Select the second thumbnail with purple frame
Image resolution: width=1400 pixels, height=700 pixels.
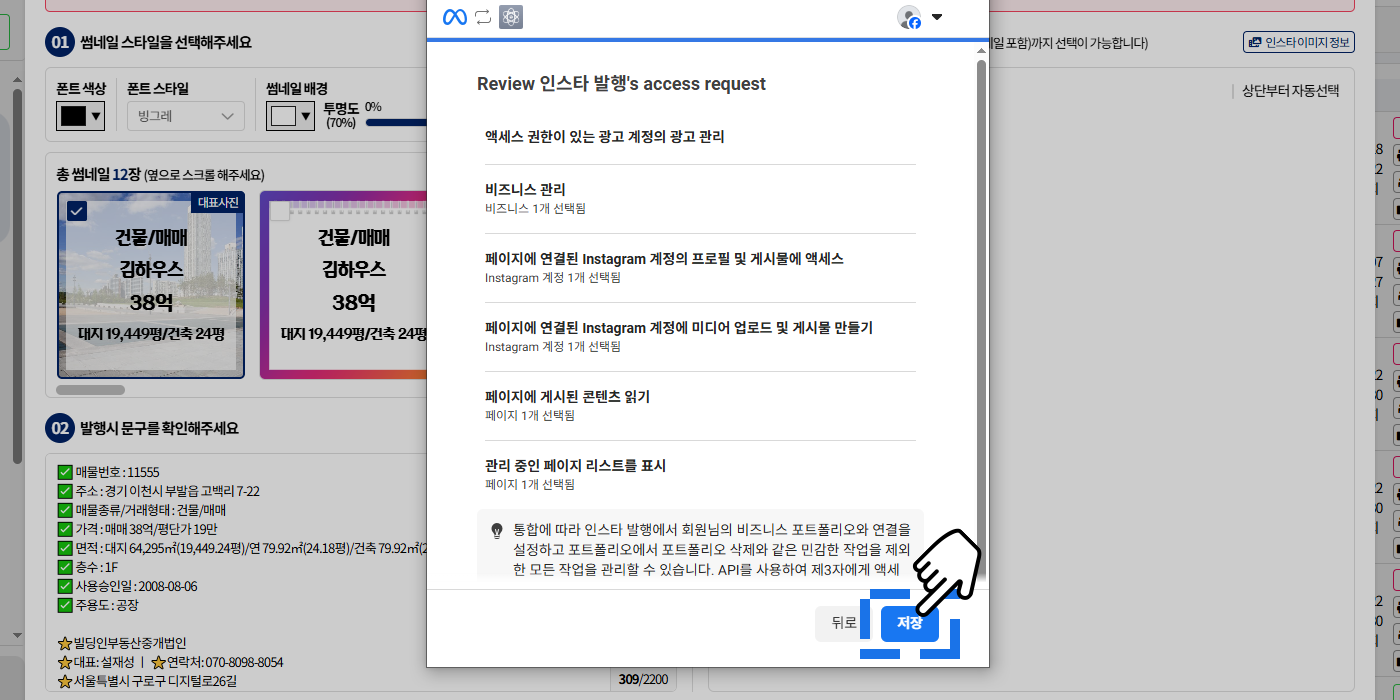344,284
